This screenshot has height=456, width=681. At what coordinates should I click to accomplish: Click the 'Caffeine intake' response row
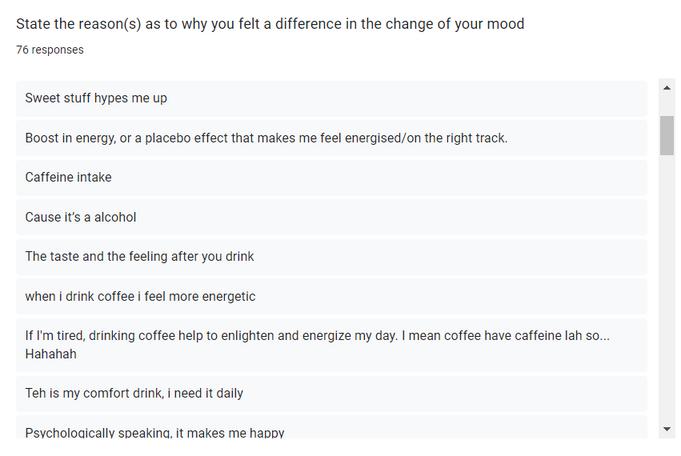pos(331,177)
